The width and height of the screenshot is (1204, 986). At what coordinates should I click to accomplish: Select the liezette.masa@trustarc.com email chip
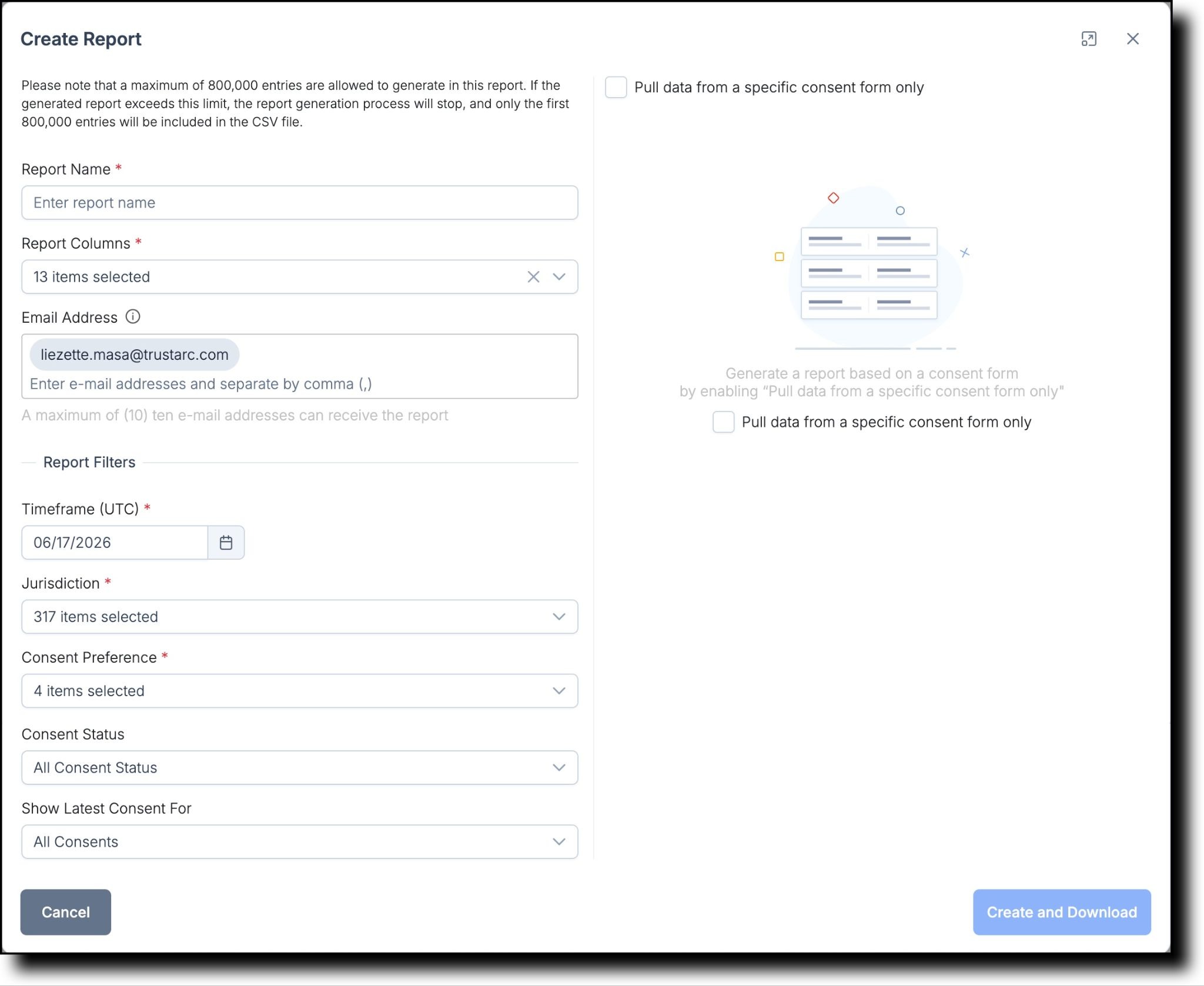coord(135,355)
